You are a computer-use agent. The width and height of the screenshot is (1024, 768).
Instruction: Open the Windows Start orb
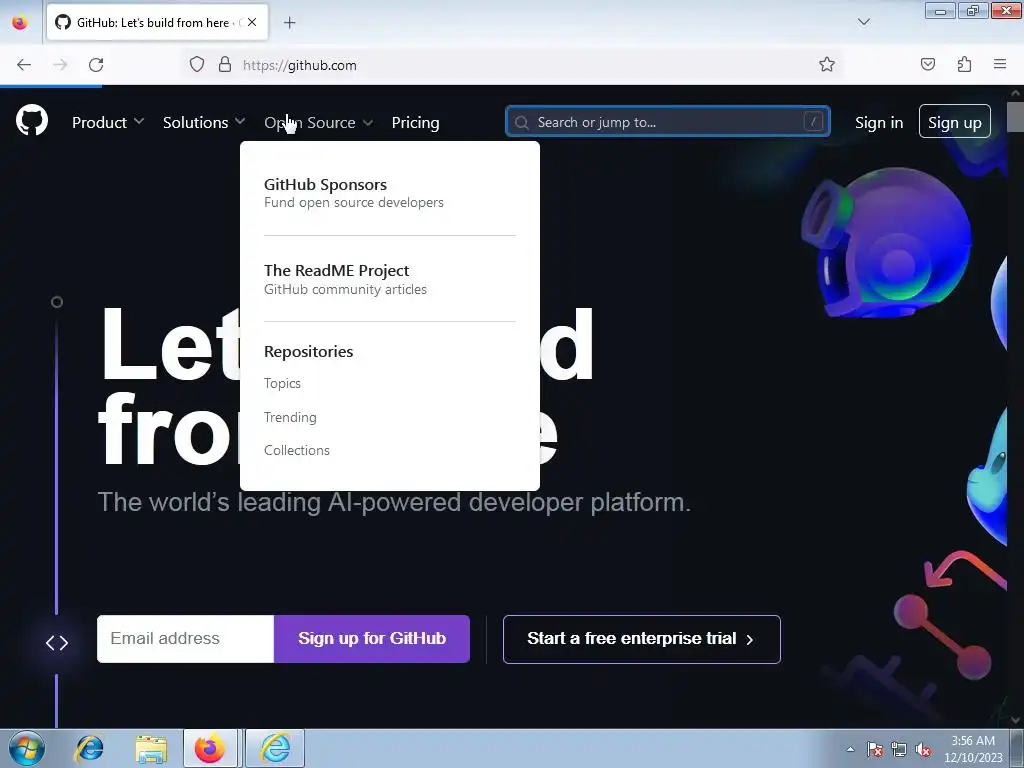27,748
